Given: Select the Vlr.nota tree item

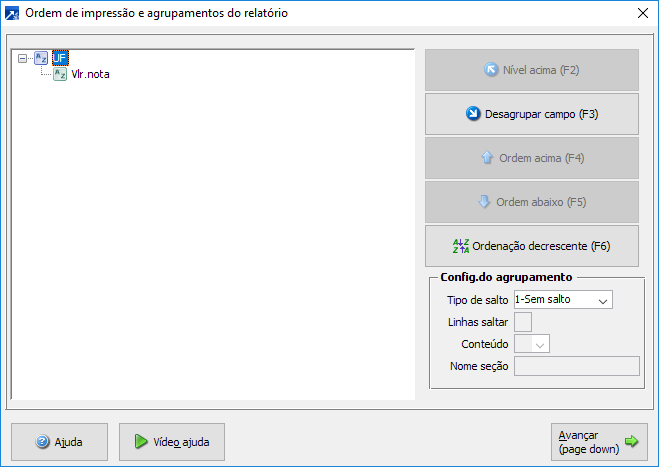Looking at the screenshot, I should [90, 74].
